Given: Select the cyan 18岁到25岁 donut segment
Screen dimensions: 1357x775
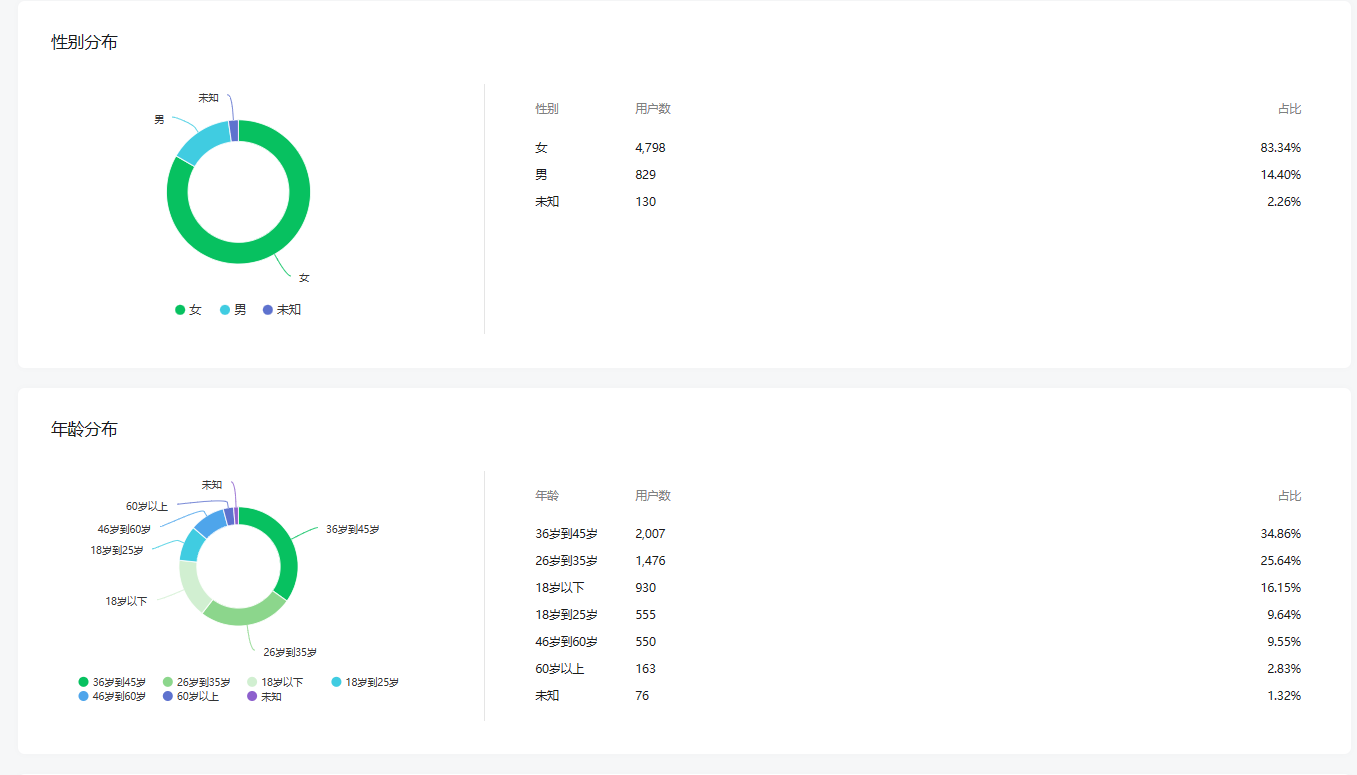Looking at the screenshot, I should coord(192,544).
